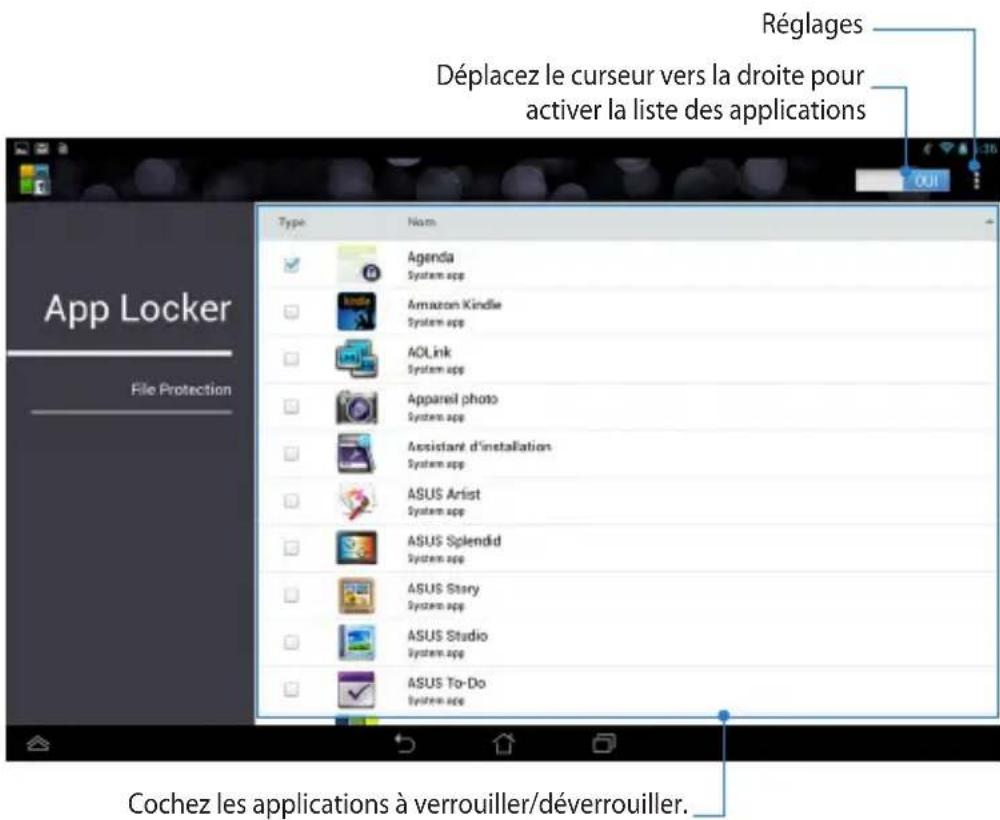
Task: Select the Assistant d'installation name
Action: [x=479, y=446]
